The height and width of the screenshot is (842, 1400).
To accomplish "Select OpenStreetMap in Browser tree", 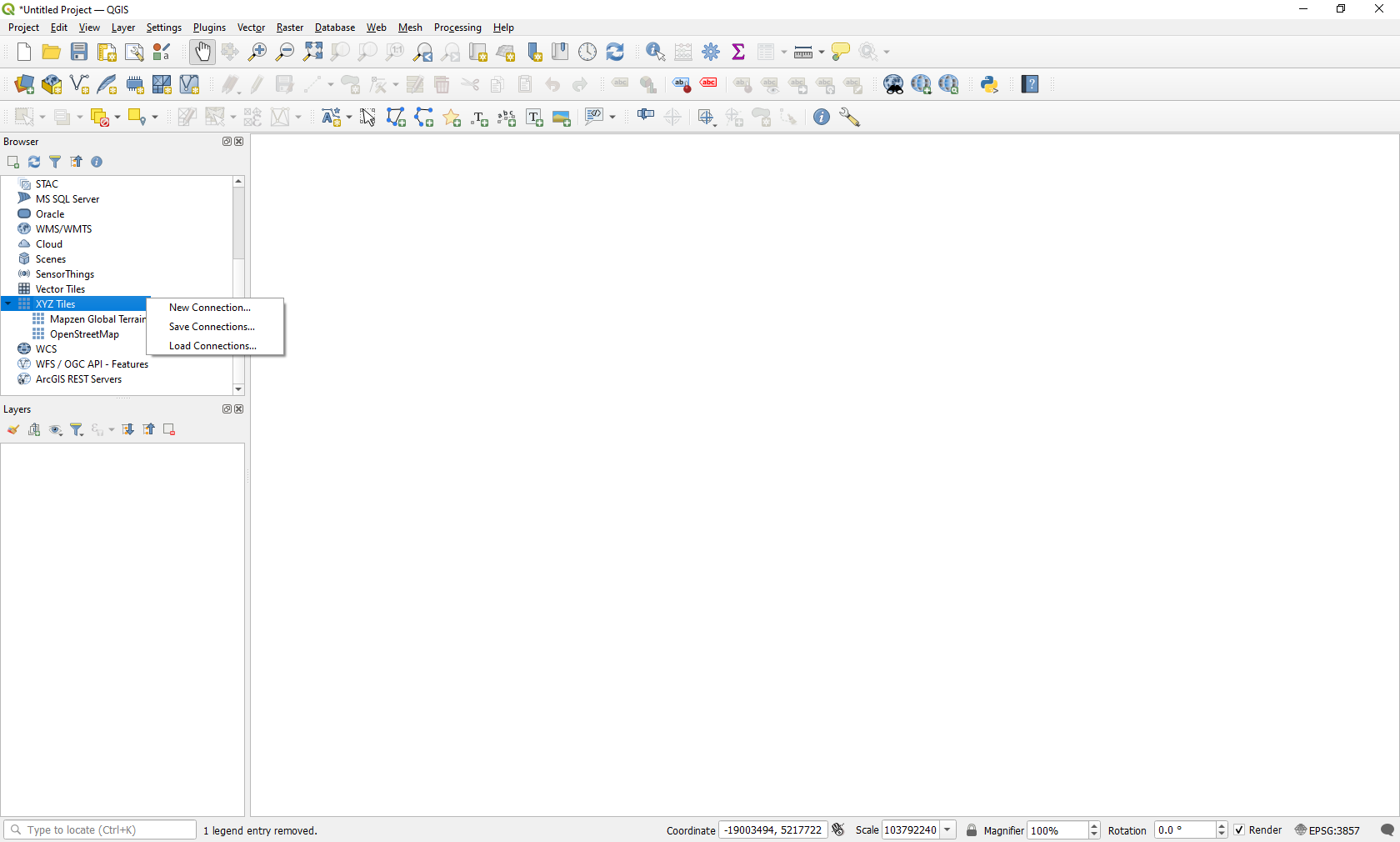I will tap(84, 334).
